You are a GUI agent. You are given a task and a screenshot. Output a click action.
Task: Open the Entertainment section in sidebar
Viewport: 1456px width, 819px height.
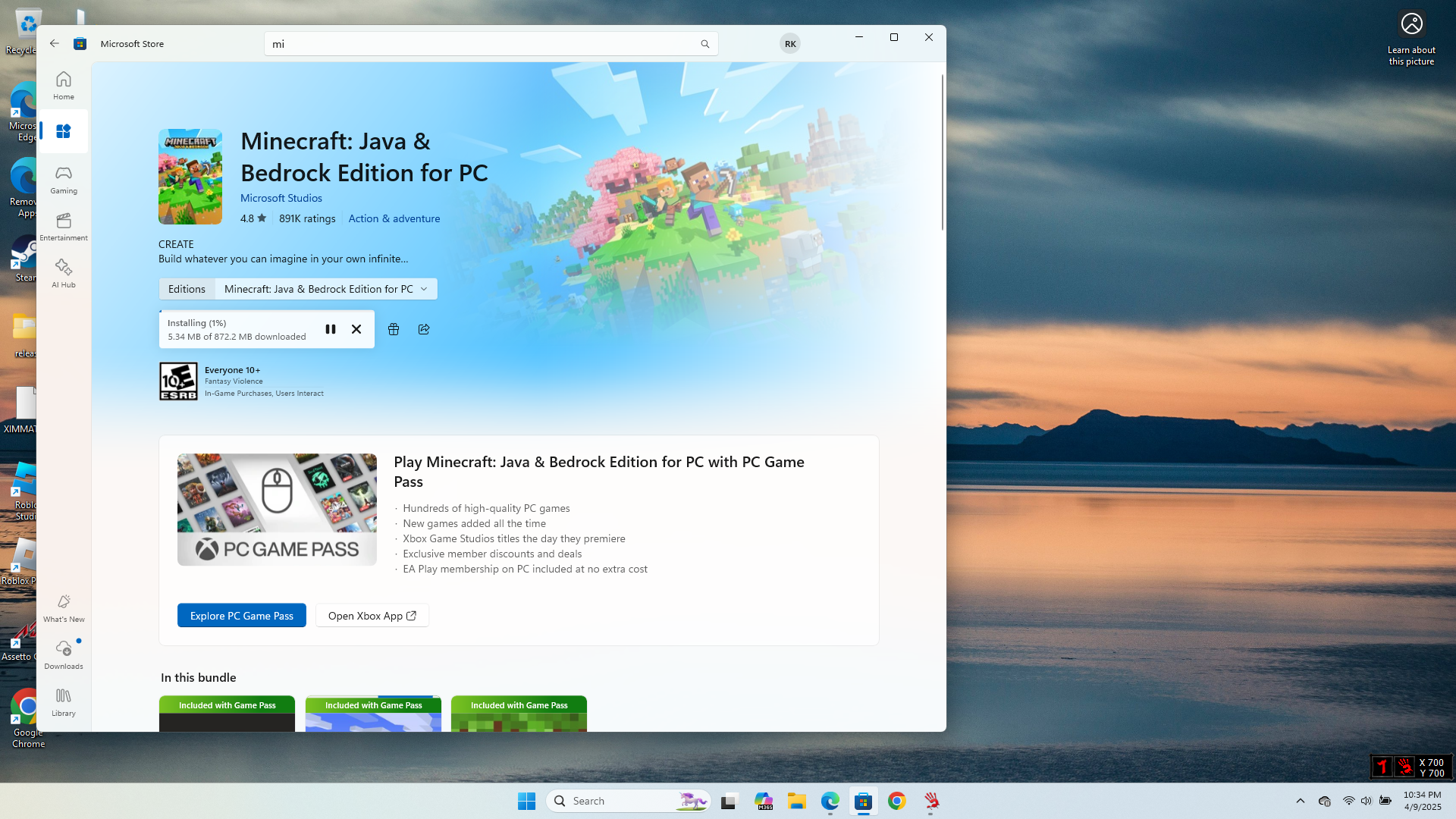point(64,227)
